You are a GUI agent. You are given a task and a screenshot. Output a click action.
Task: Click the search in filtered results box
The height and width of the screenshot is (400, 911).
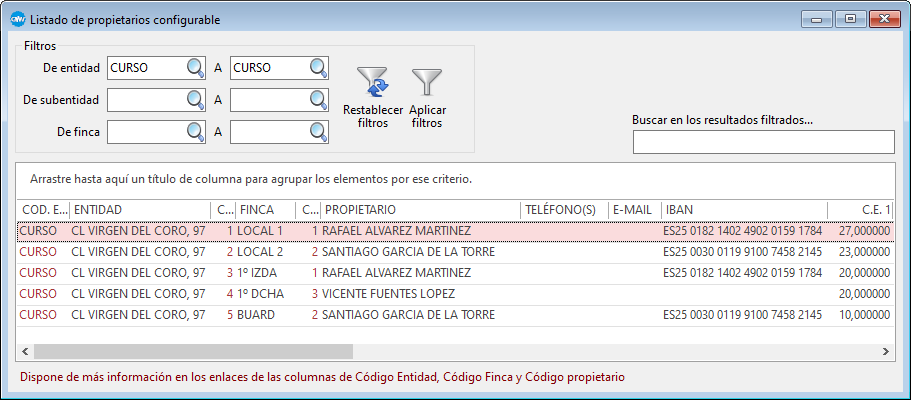[763, 143]
